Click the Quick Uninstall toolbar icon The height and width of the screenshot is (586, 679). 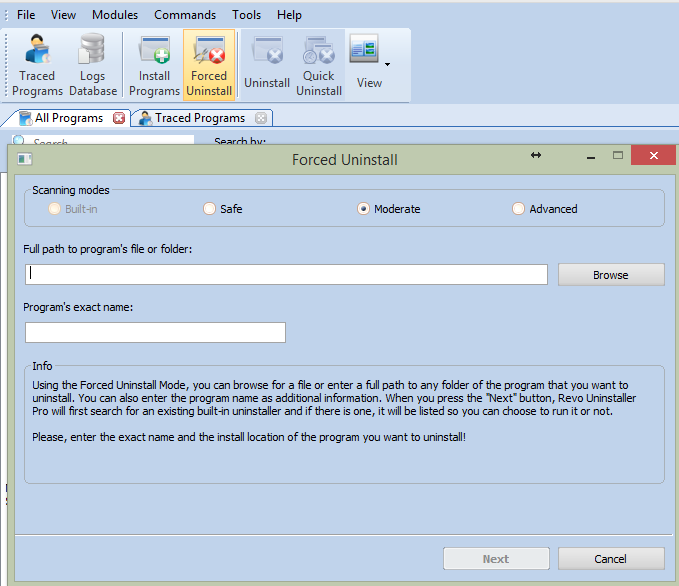(x=319, y=65)
